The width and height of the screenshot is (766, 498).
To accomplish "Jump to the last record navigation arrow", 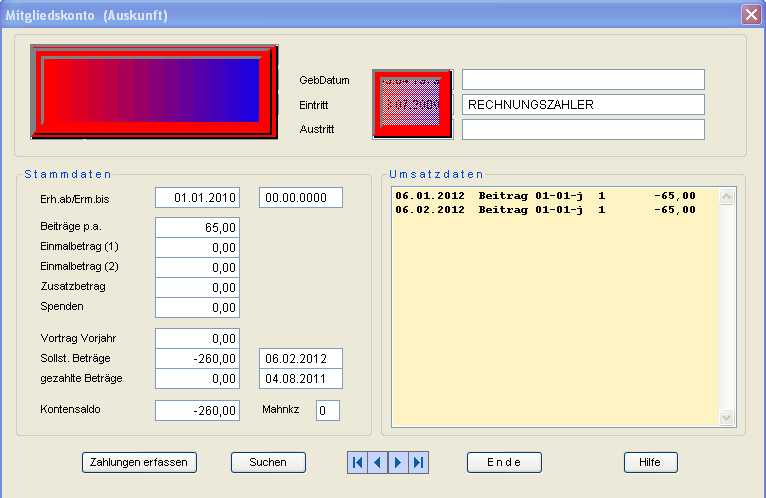I will [x=418, y=462].
